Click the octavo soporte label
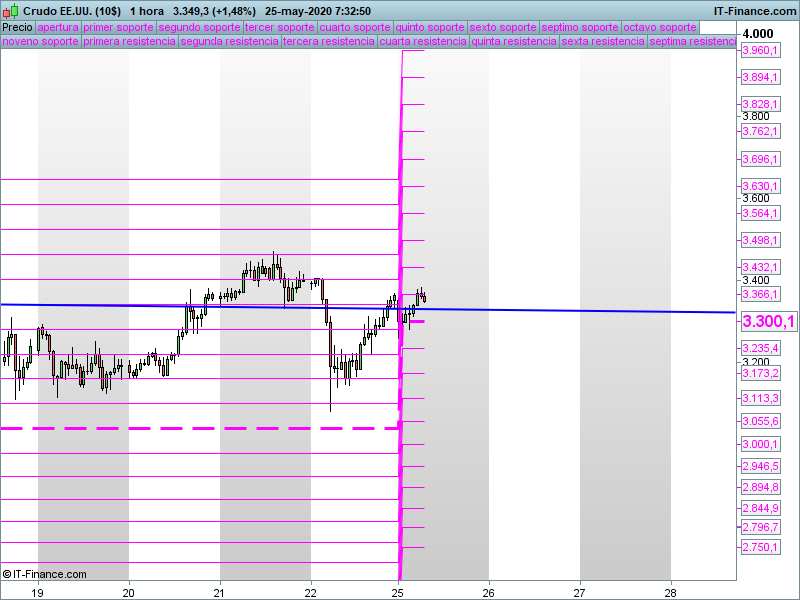Image resolution: width=800 pixels, height=600 pixels. pos(660,28)
